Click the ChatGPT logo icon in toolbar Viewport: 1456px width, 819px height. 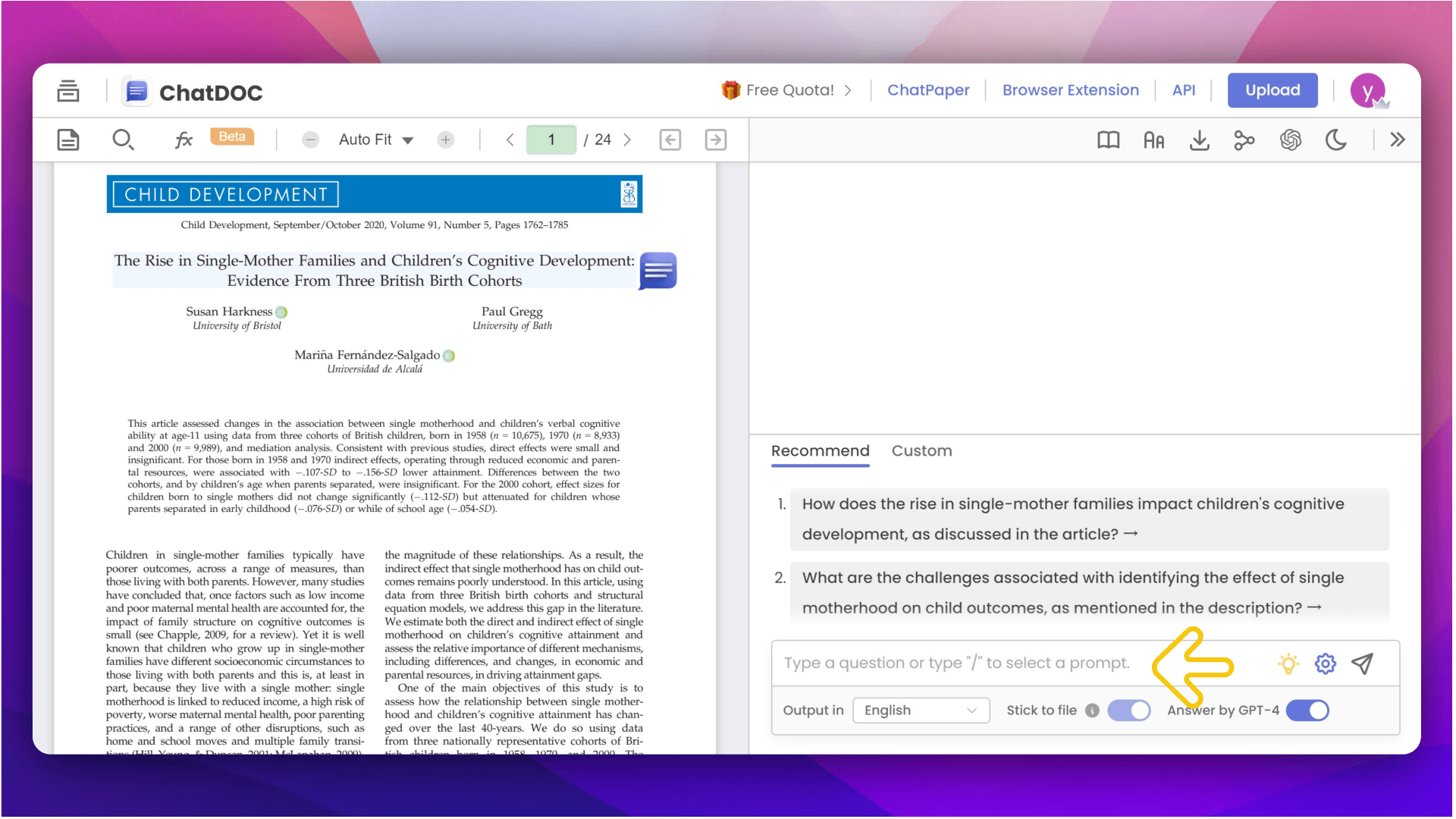[1290, 140]
